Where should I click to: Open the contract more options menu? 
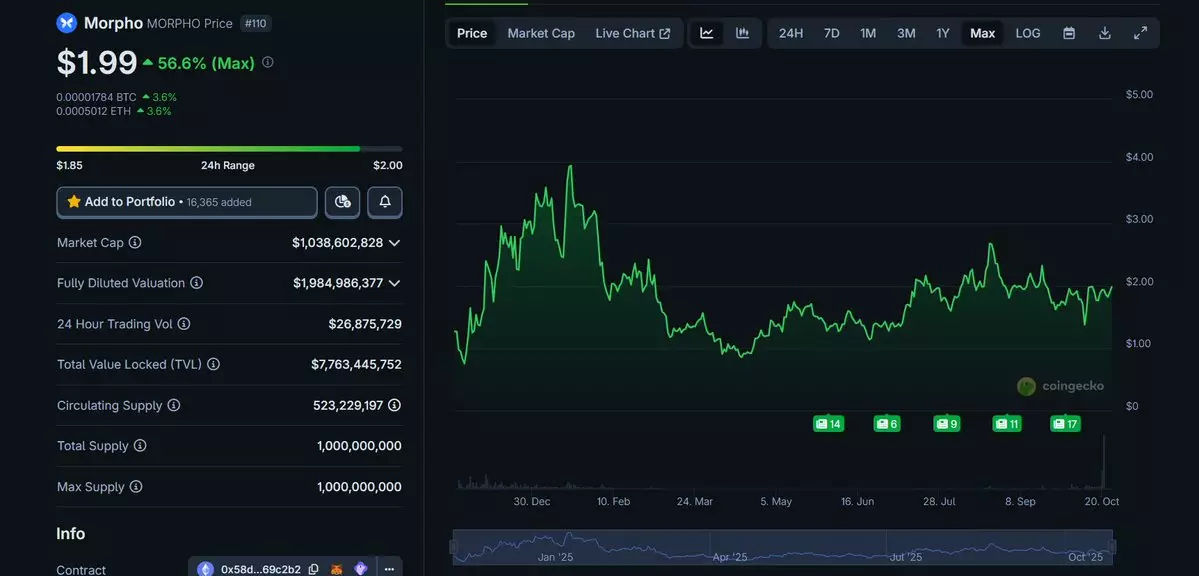coord(389,569)
